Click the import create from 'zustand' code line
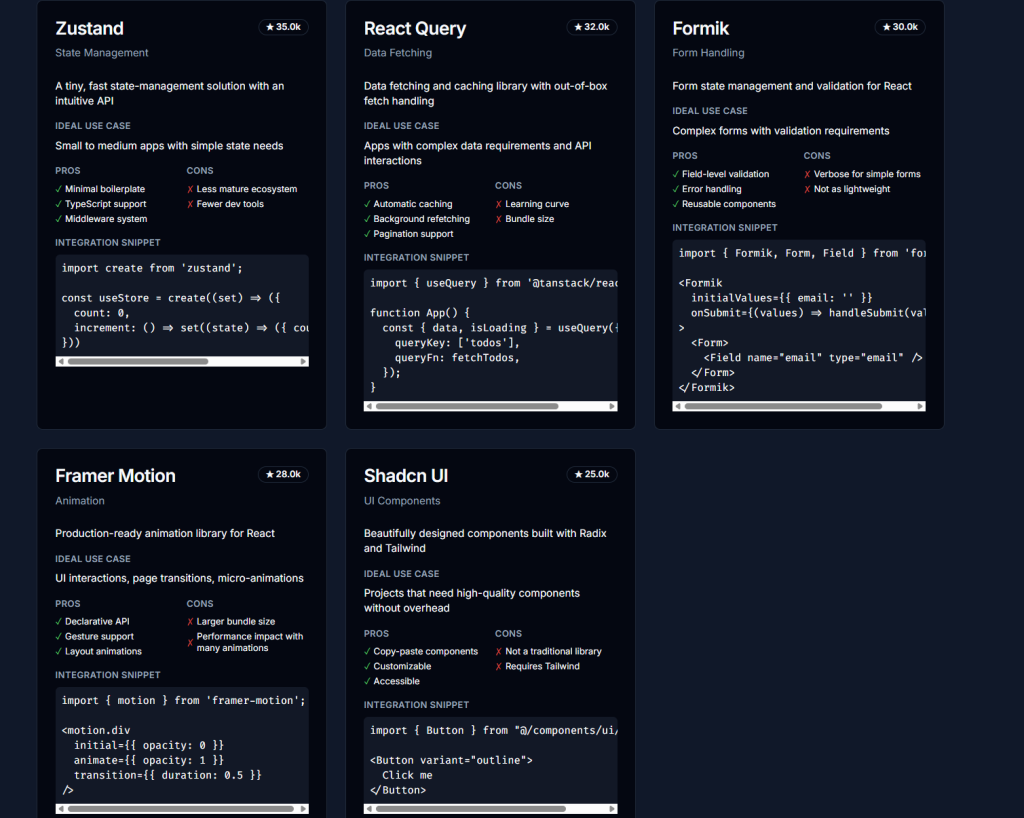The image size is (1024, 818). pyautogui.click(x=152, y=268)
